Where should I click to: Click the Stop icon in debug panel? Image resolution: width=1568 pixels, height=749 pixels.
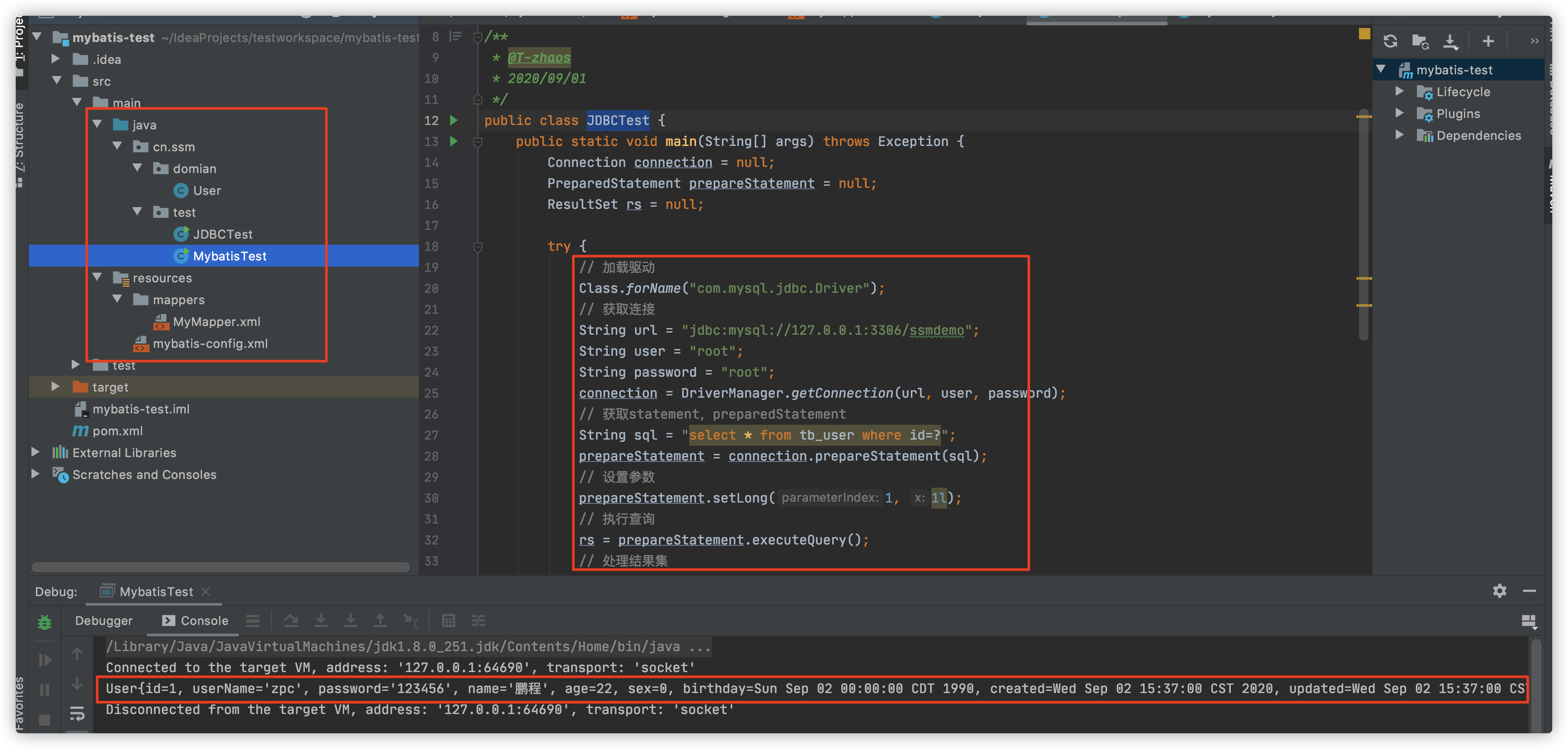45,720
